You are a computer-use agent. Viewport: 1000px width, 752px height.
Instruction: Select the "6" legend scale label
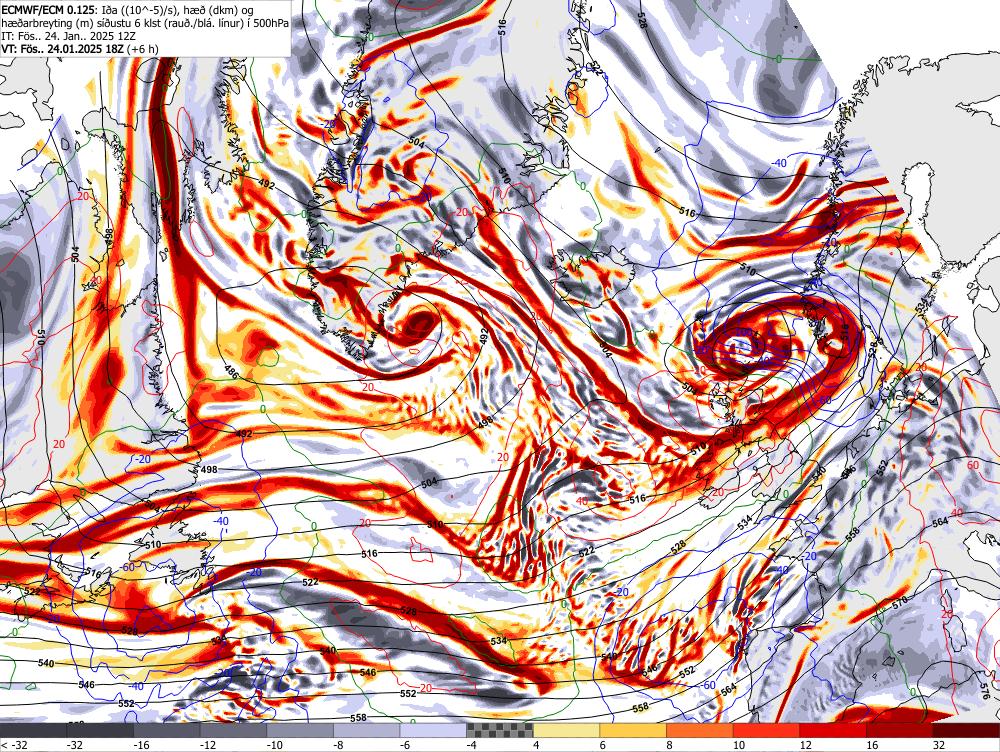[x=603, y=745]
